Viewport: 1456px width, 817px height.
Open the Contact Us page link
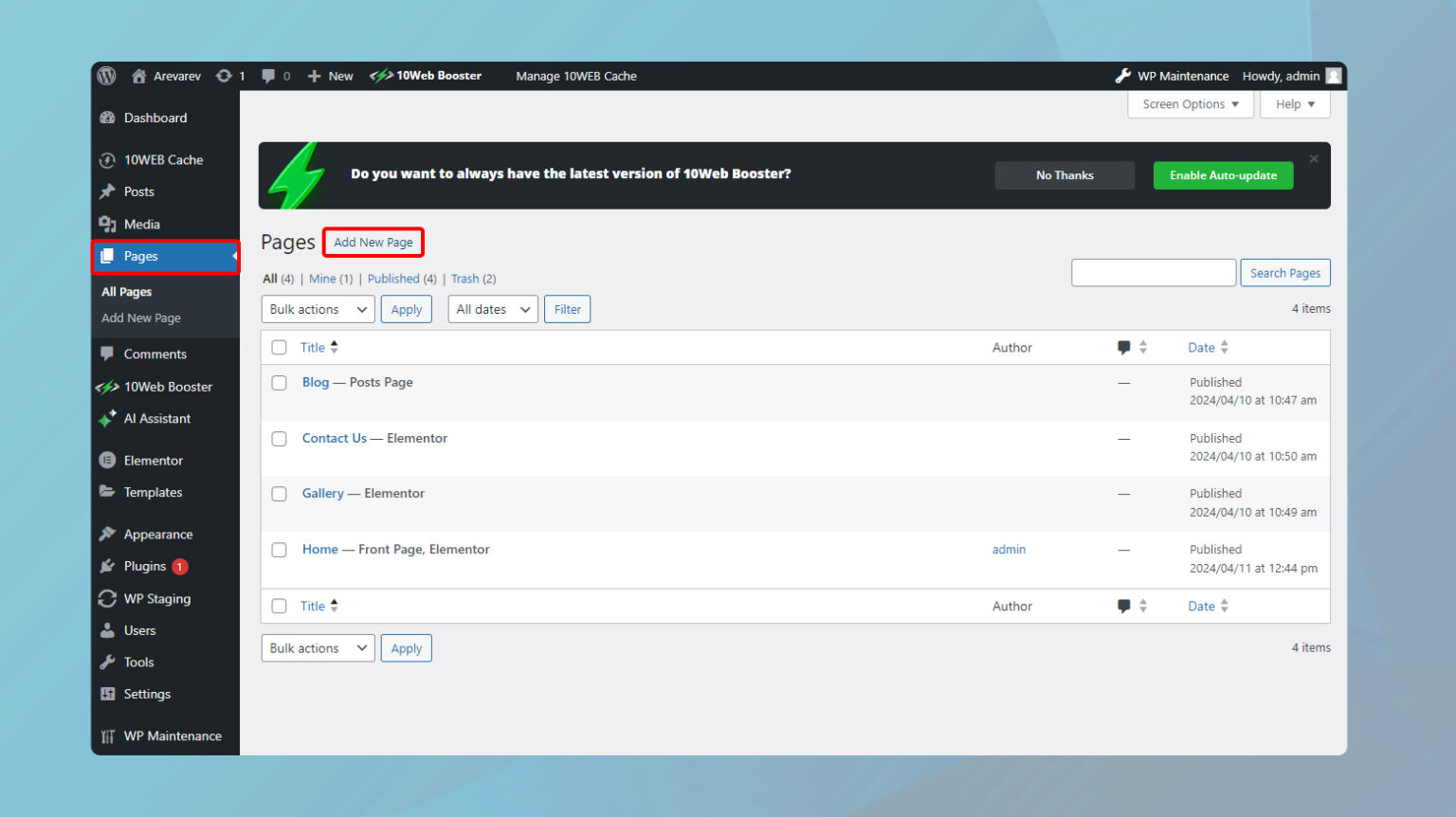tap(334, 438)
